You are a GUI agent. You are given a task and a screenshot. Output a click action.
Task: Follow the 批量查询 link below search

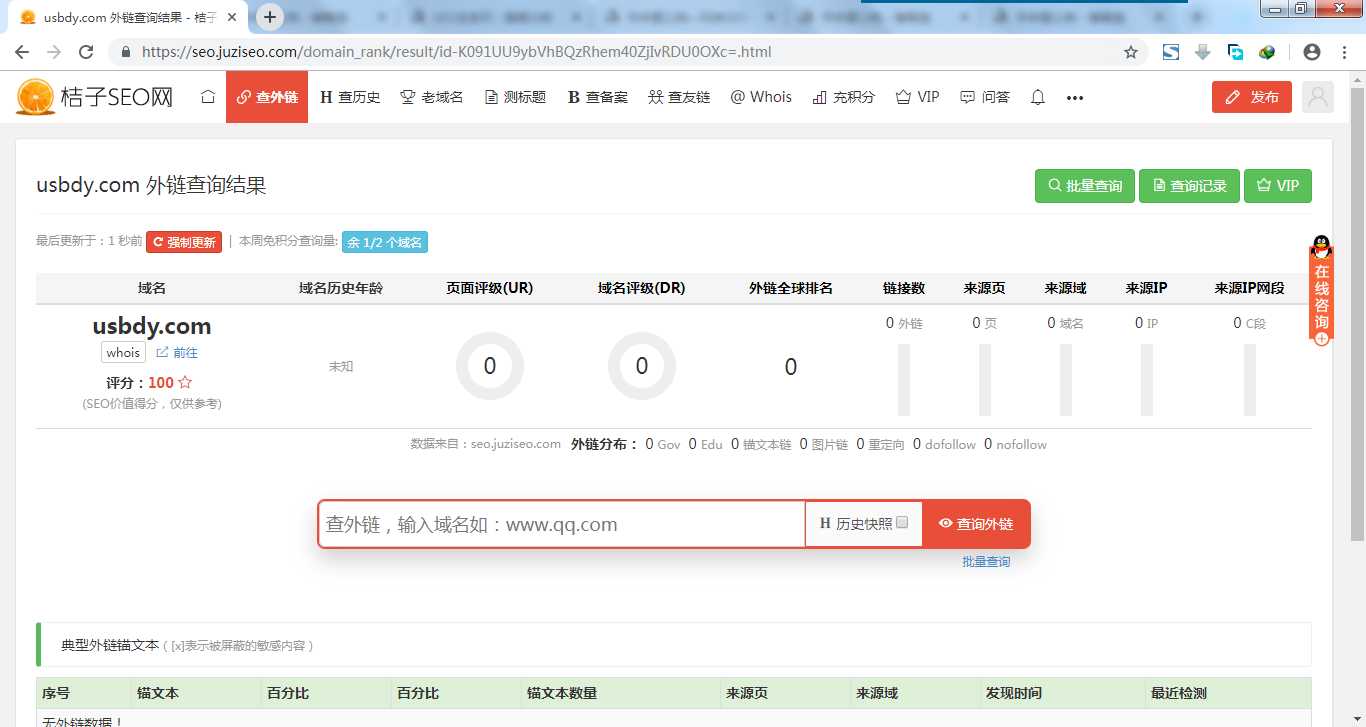(986, 562)
